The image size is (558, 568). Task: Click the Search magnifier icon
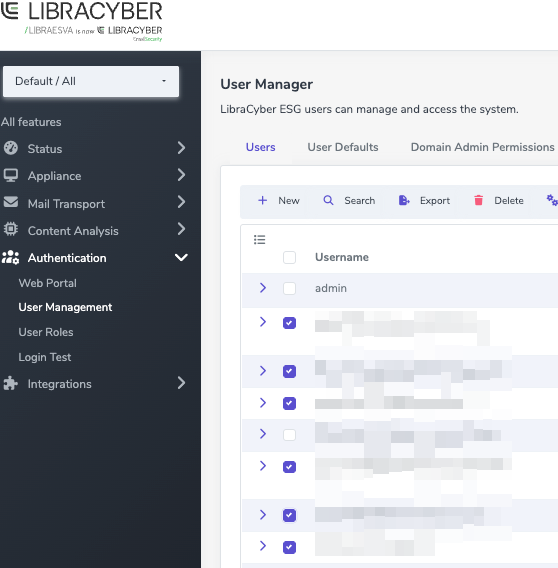point(328,200)
